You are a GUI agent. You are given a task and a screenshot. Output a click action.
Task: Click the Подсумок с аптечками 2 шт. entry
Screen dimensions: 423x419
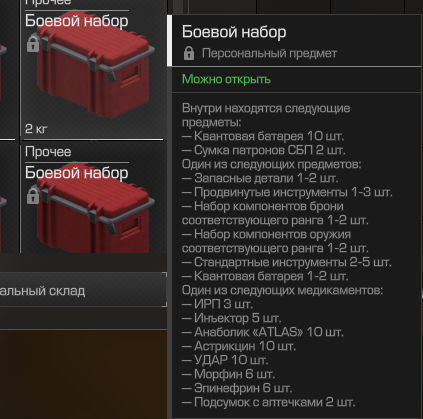(268, 402)
